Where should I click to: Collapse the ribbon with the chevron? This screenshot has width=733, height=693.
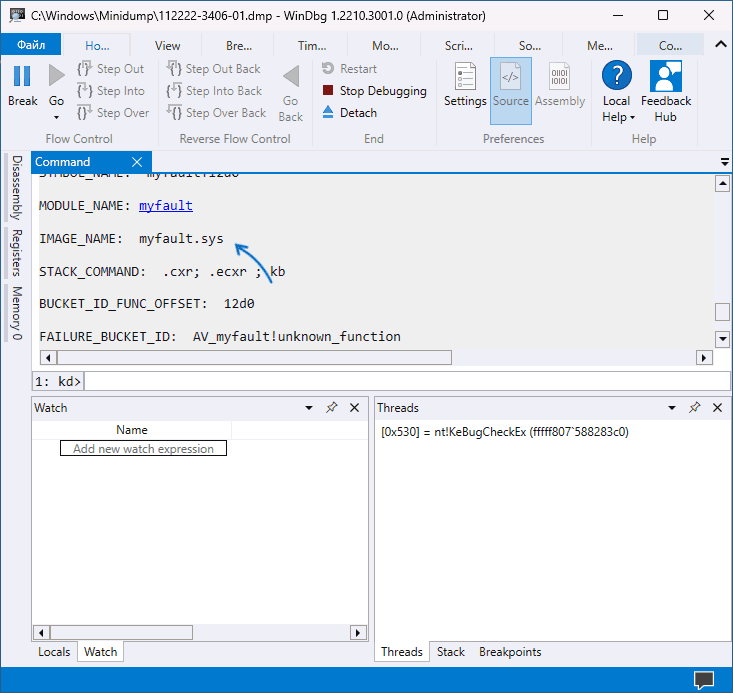720,44
